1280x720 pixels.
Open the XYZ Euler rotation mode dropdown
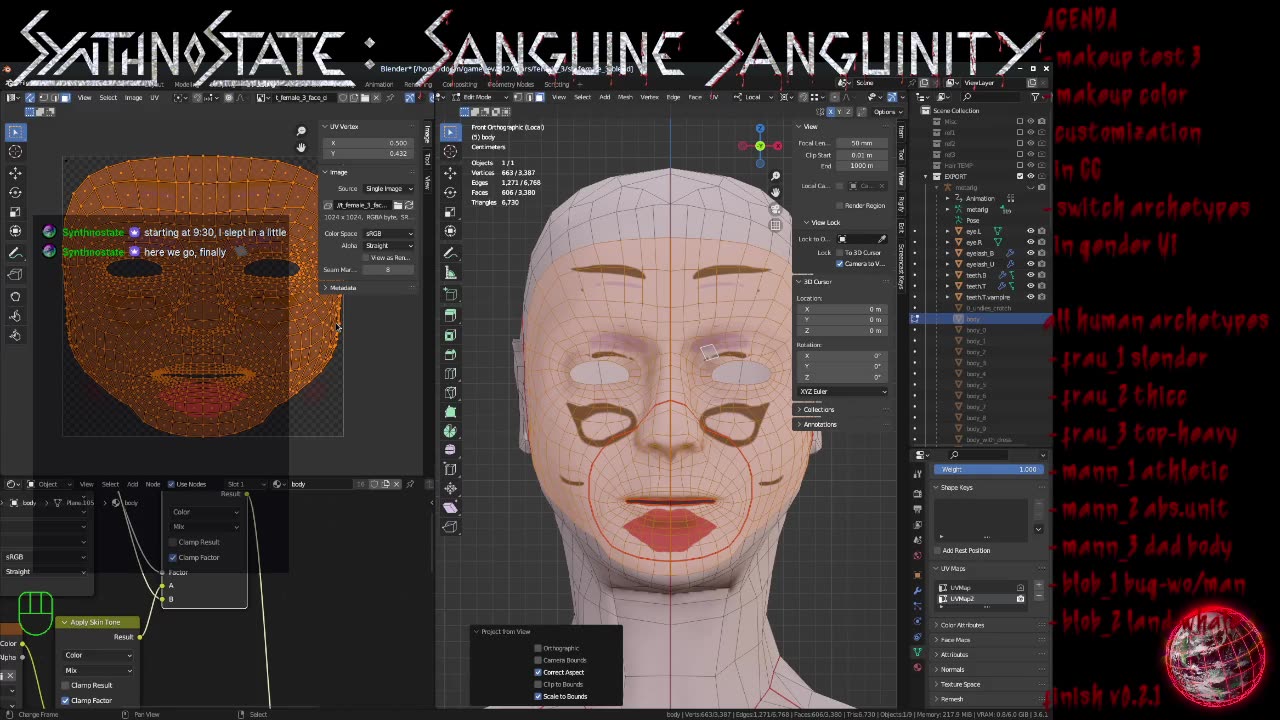(843, 391)
